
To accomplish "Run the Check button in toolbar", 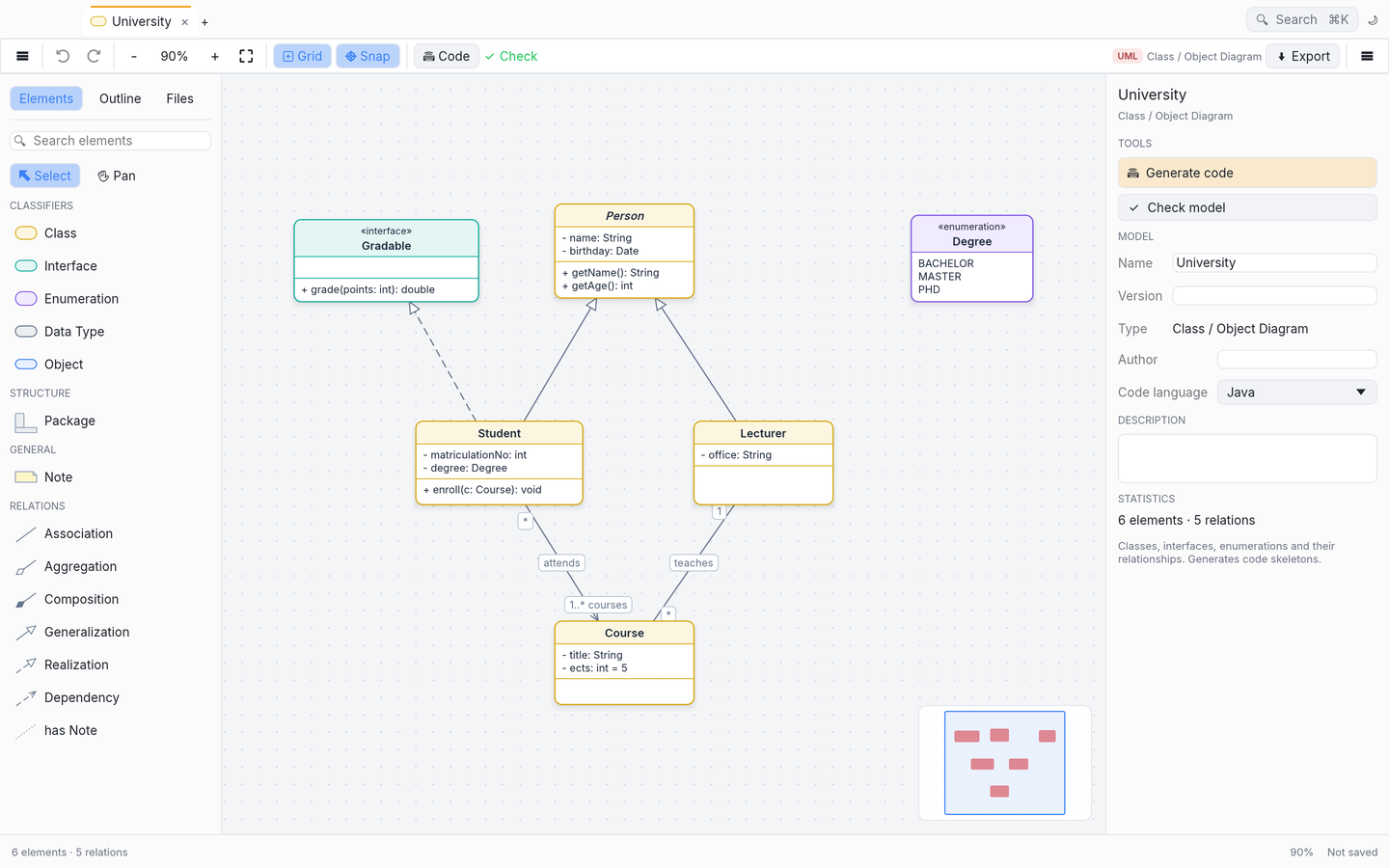I will (511, 56).
